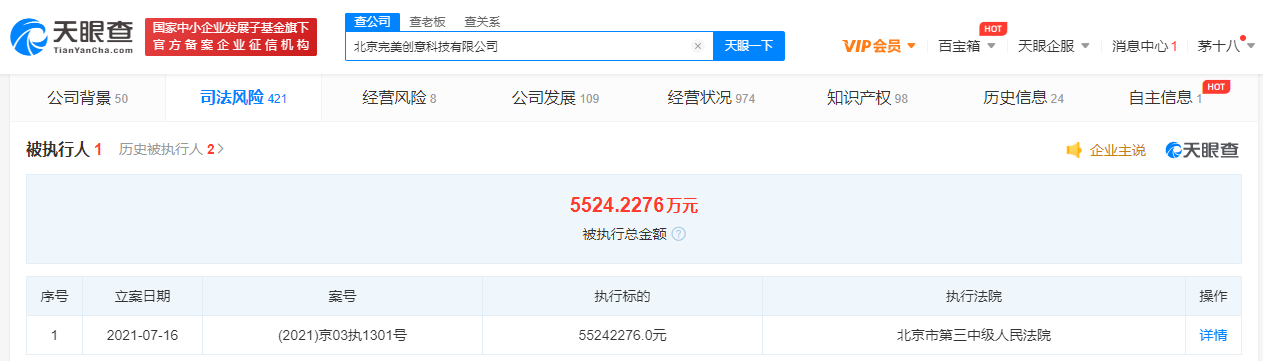Open the TianYanCha logo homepage
The width and height of the screenshot is (1263, 361).
coord(72,37)
